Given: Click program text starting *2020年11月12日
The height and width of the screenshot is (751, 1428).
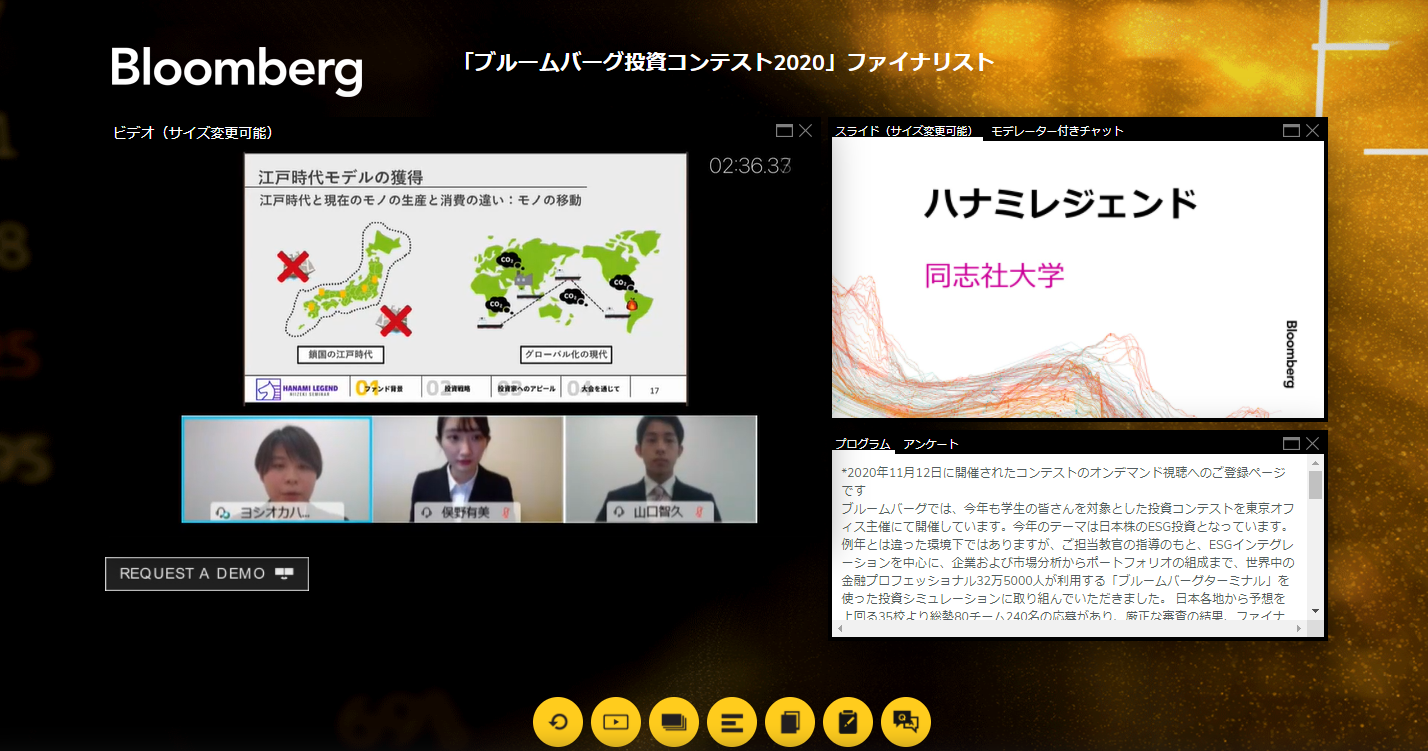Looking at the screenshot, I should (1064, 480).
